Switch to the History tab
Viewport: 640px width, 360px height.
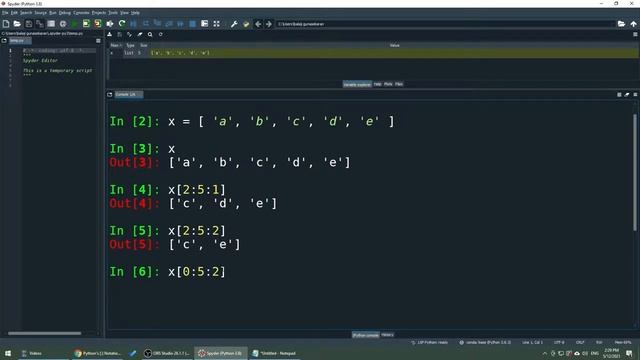coord(387,335)
